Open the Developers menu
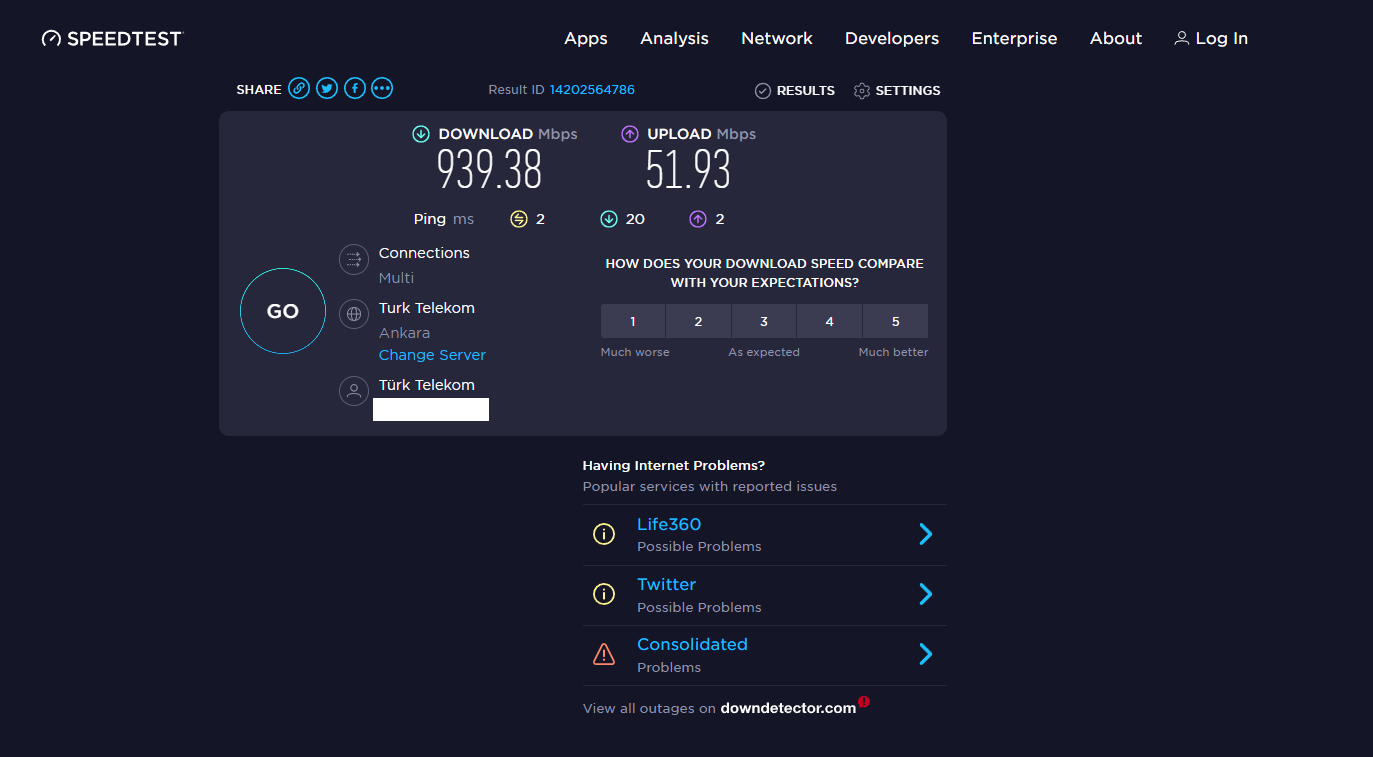Screen dimensions: 1373x757 pos(892,39)
